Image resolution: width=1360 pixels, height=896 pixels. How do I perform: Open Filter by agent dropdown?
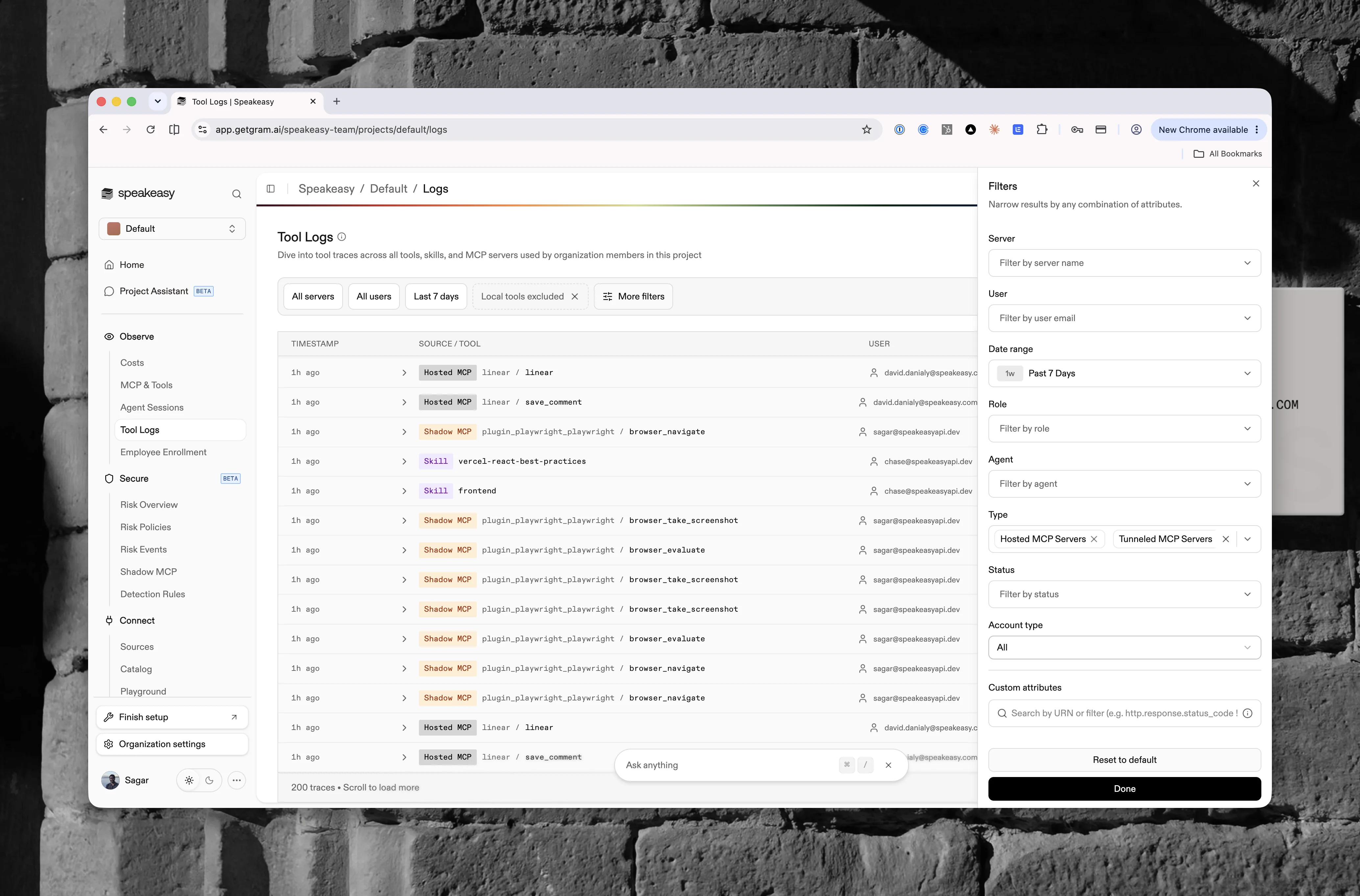1124,484
